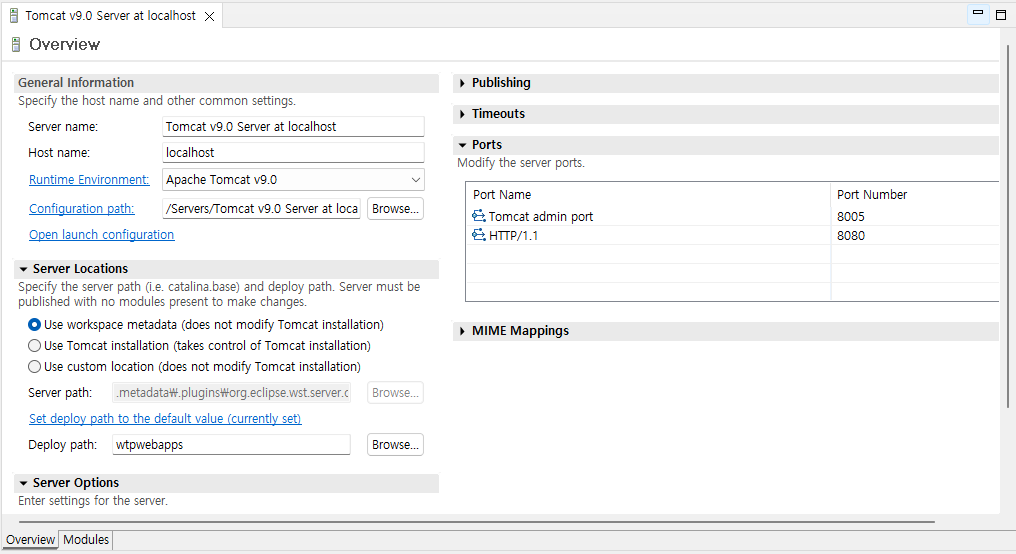Image resolution: width=1016 pixels, height=554 pixels.
Task: Open the Configuration path link
Action: click(x=82, y=209)
